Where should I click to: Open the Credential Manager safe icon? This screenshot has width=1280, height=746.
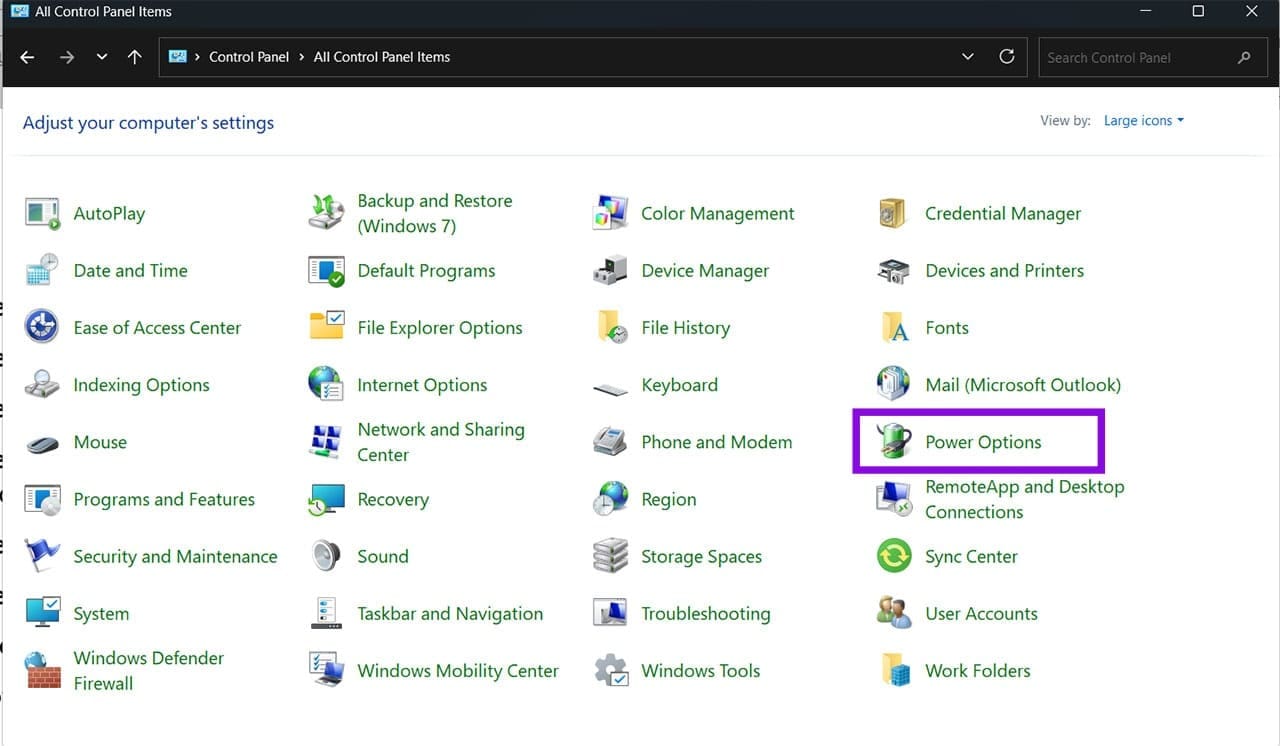[893, 213]
